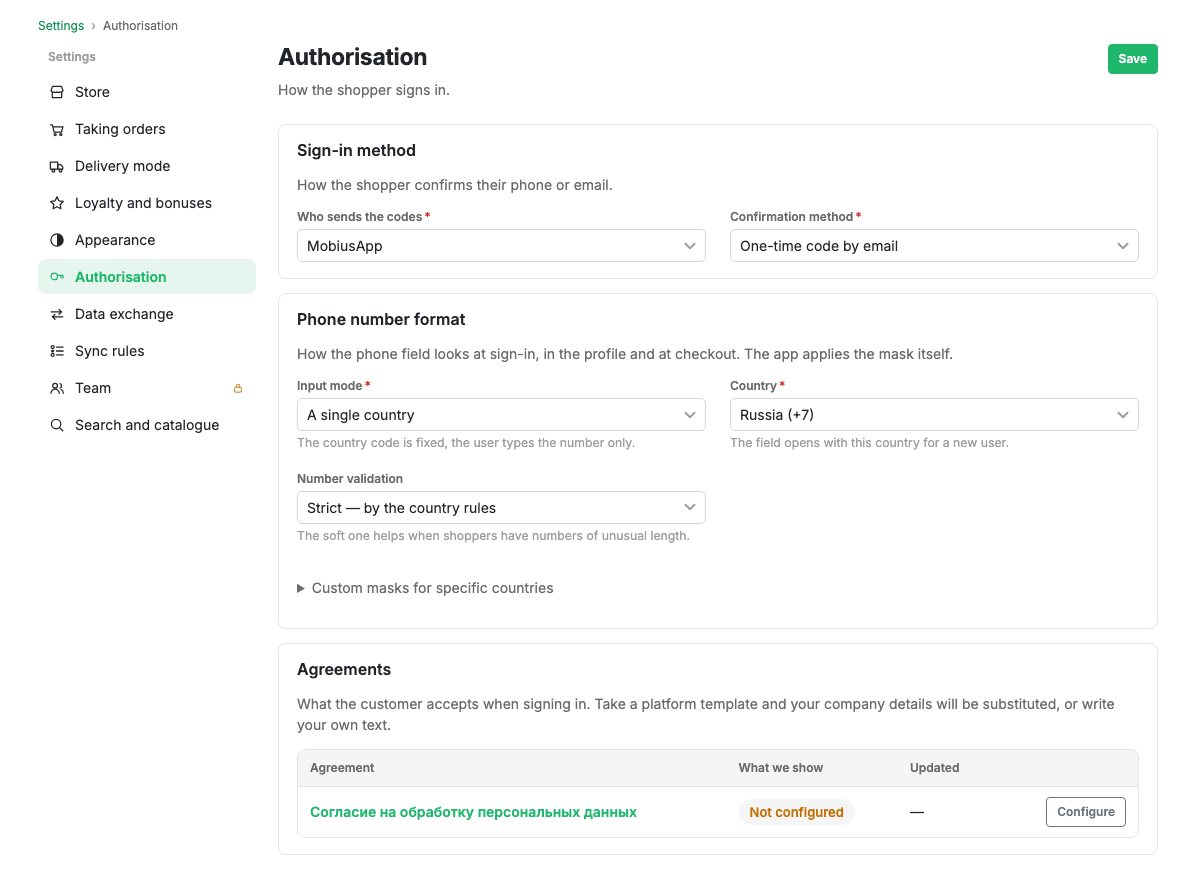Click the Search and catalogue magnifier icon
The height and width of the screenshot is (874, 1196).
tap(57, 426)
